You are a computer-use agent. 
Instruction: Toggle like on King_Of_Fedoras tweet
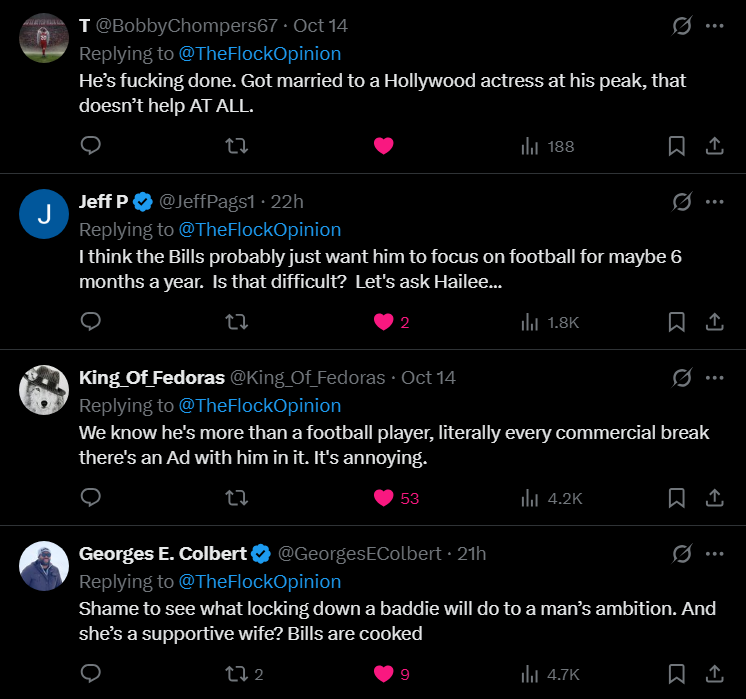[x=383, y=498]
